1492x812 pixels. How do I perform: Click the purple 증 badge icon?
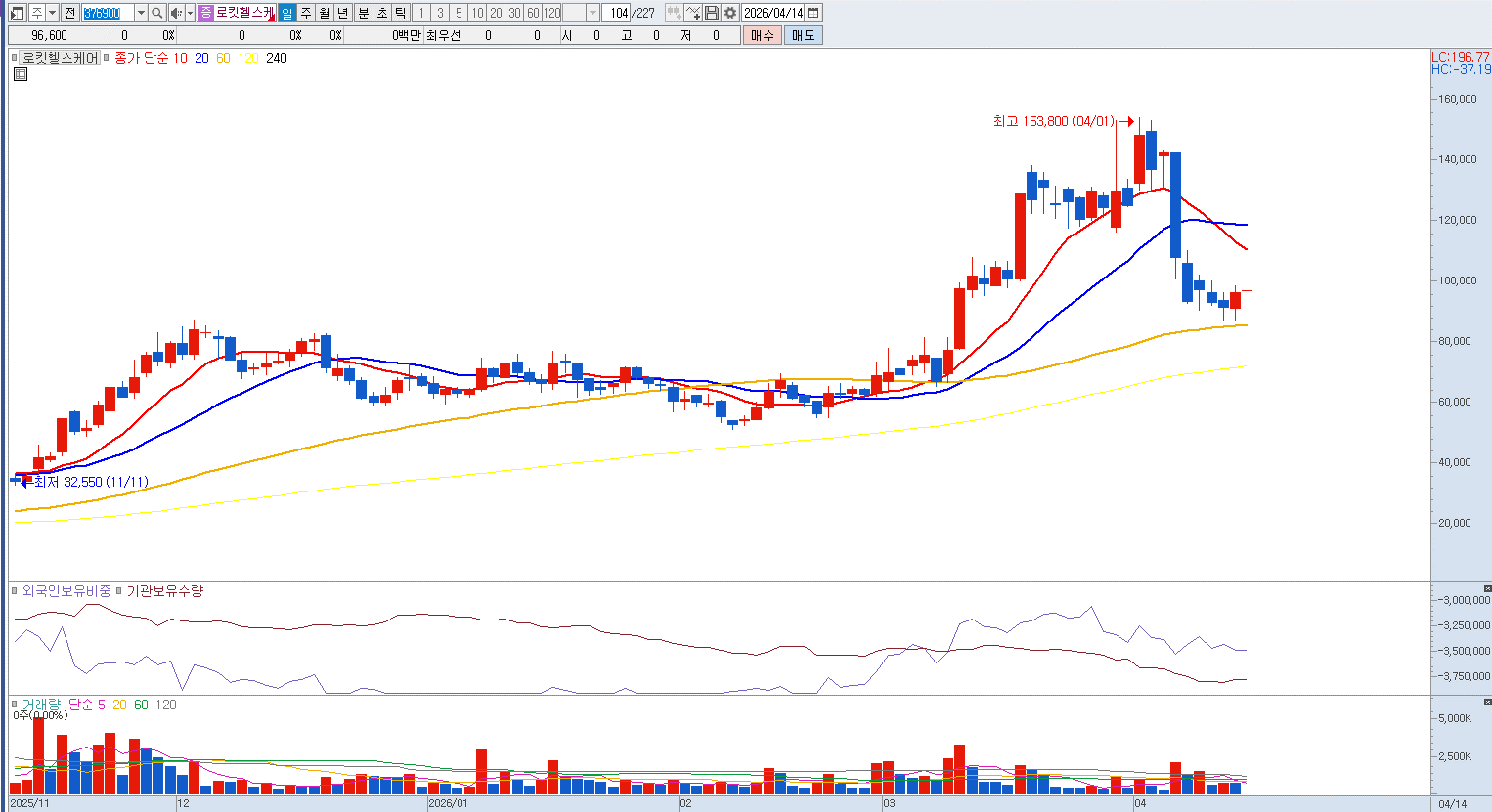tap(206, 13)
